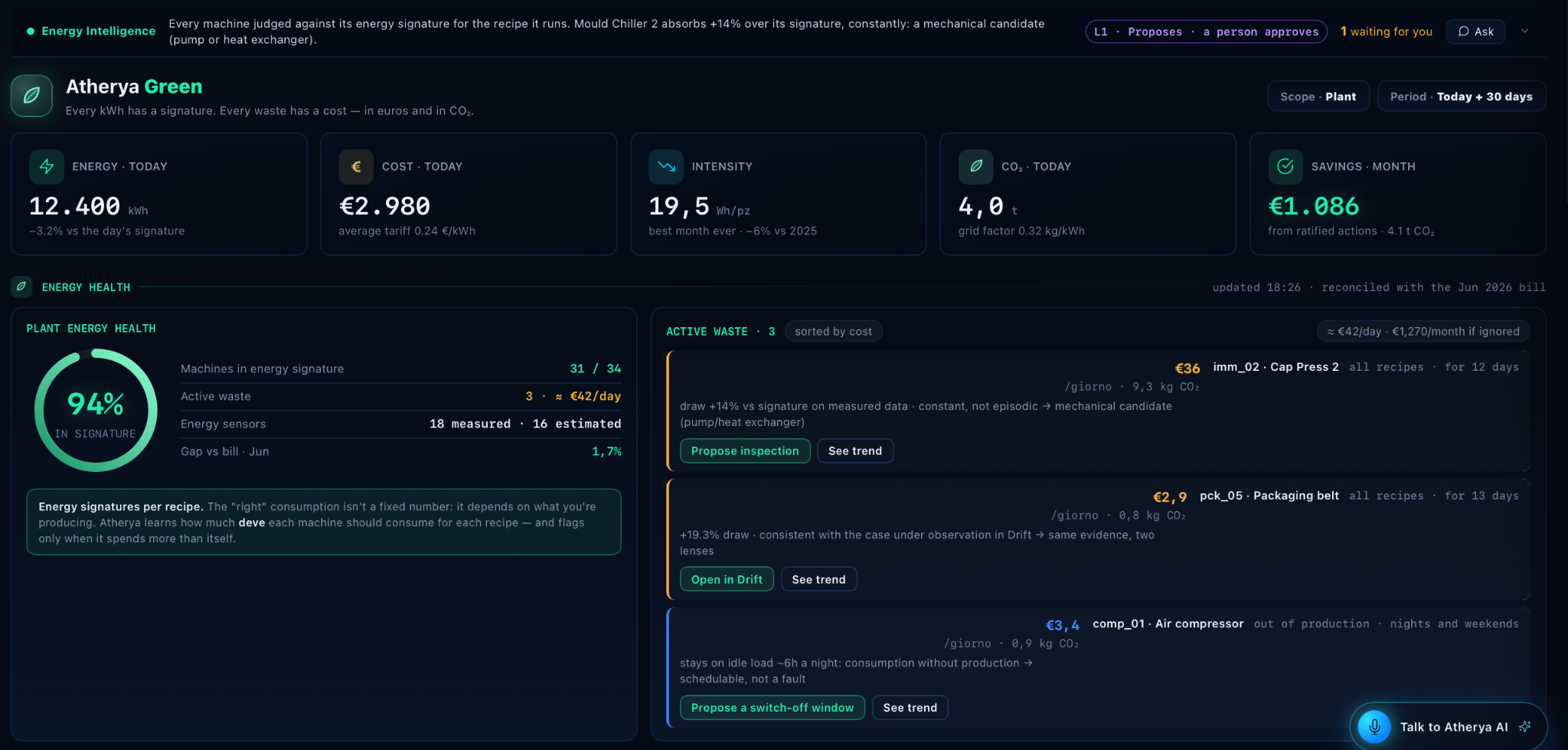Click the 12.400 kWh energy today value
This screenshot has width=1568, height=750.
(88, 206)
